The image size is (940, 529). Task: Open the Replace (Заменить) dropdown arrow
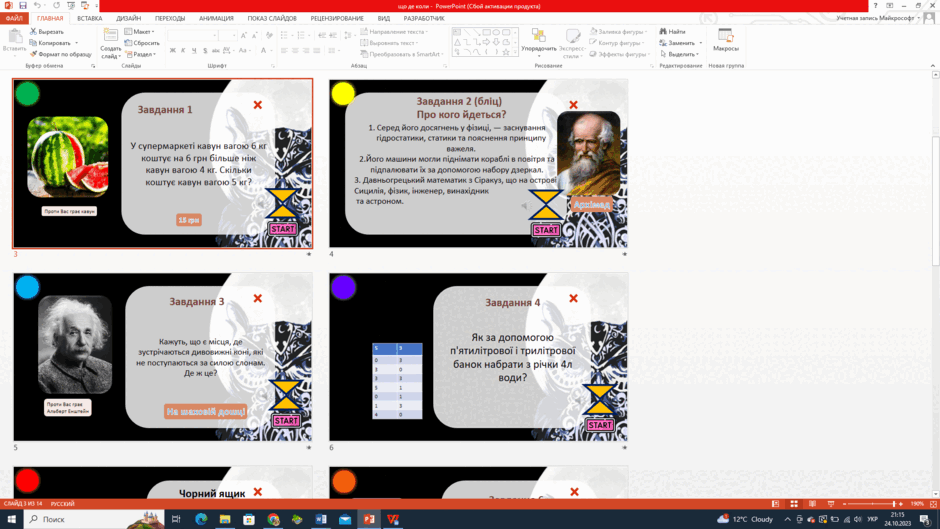700,43
